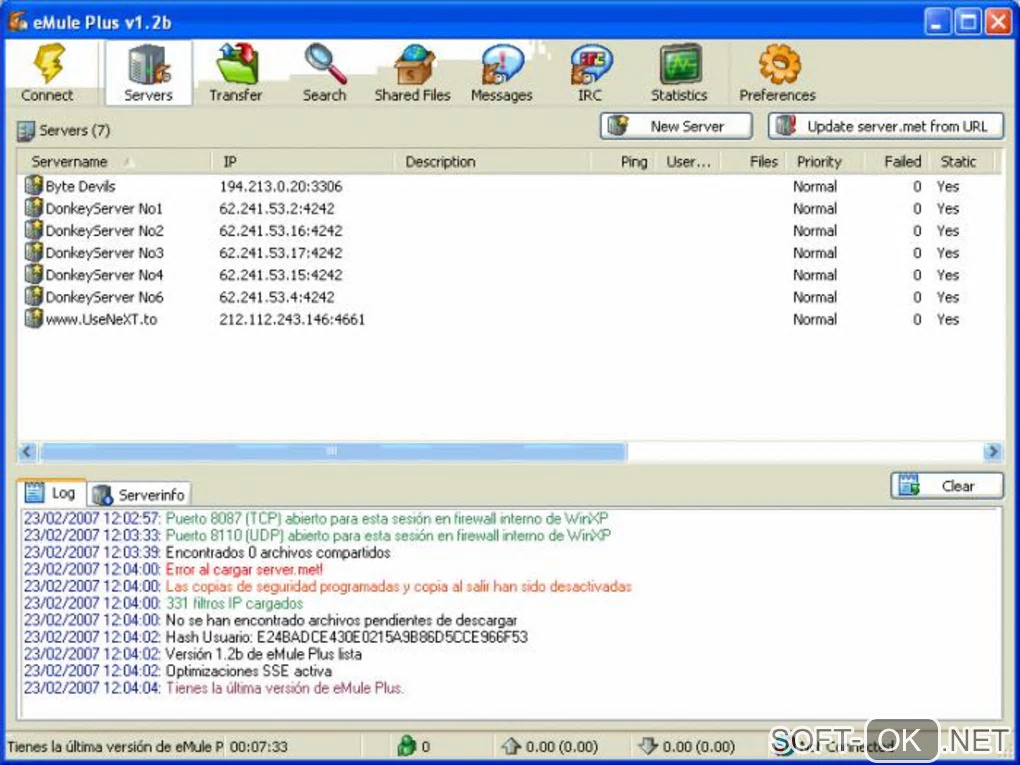Viewport: 1020px width, 765px height.
Task: Click log line '331 filtros IP cargados'
Action: click(234, 604)
